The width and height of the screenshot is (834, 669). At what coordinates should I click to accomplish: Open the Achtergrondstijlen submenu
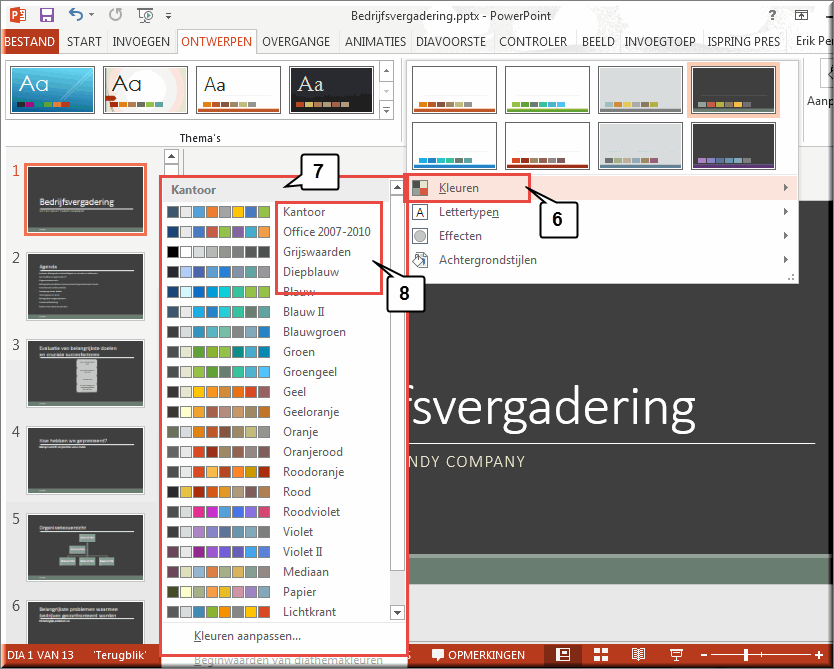[x=602, y=260]
